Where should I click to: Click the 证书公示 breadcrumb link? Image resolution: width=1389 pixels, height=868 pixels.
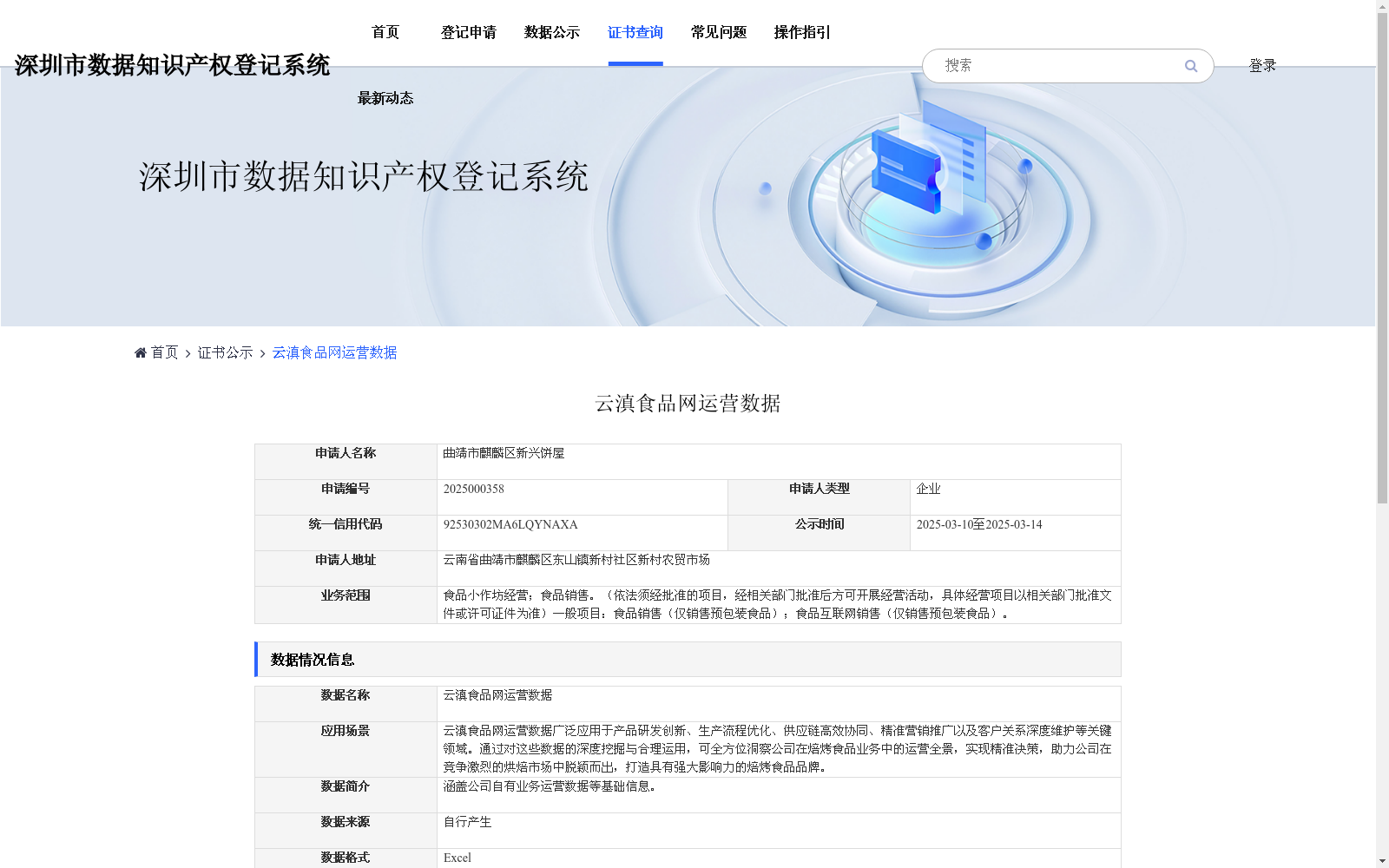point(226,352)
